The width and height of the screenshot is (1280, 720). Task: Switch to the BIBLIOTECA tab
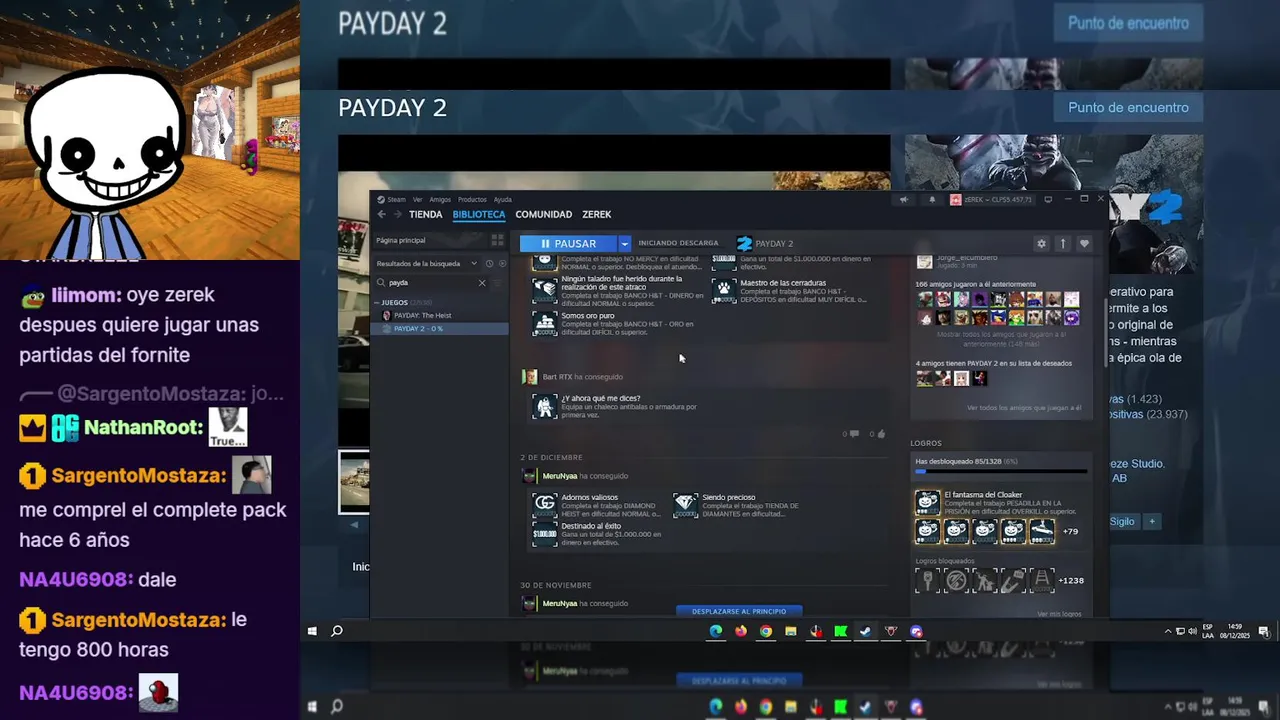[479, 214]
